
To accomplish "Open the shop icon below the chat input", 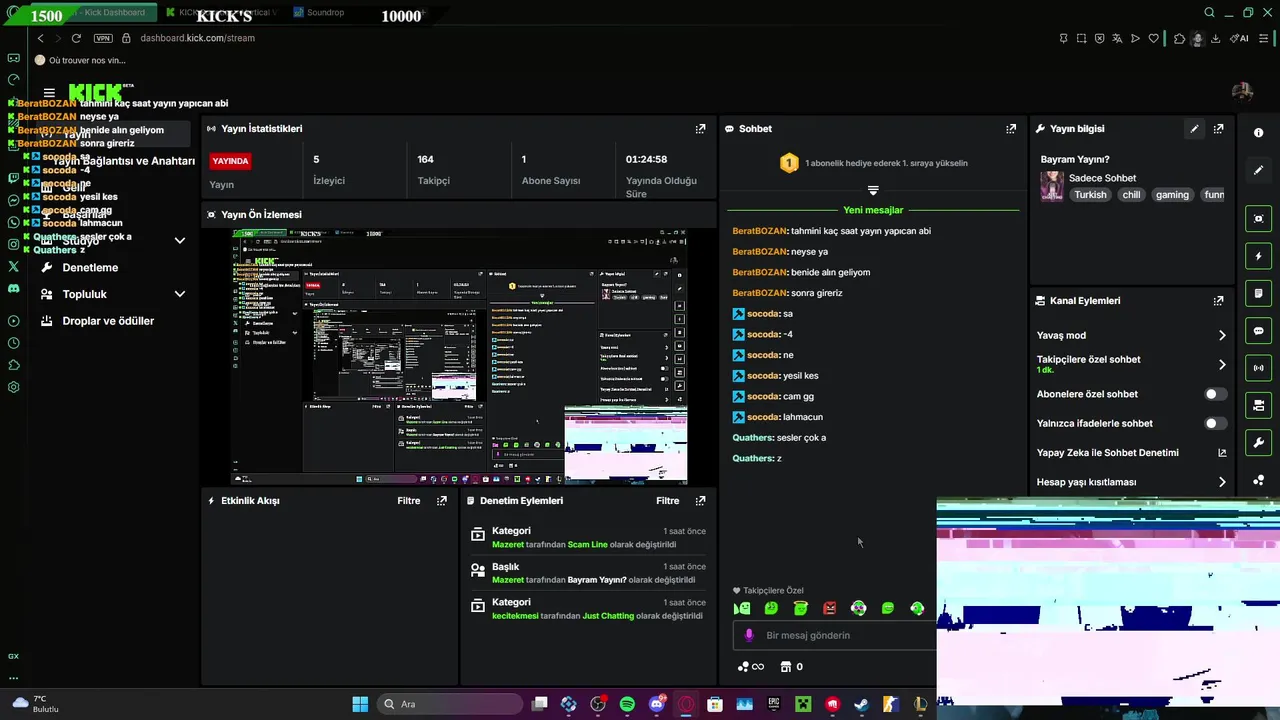I will [786, 667].
